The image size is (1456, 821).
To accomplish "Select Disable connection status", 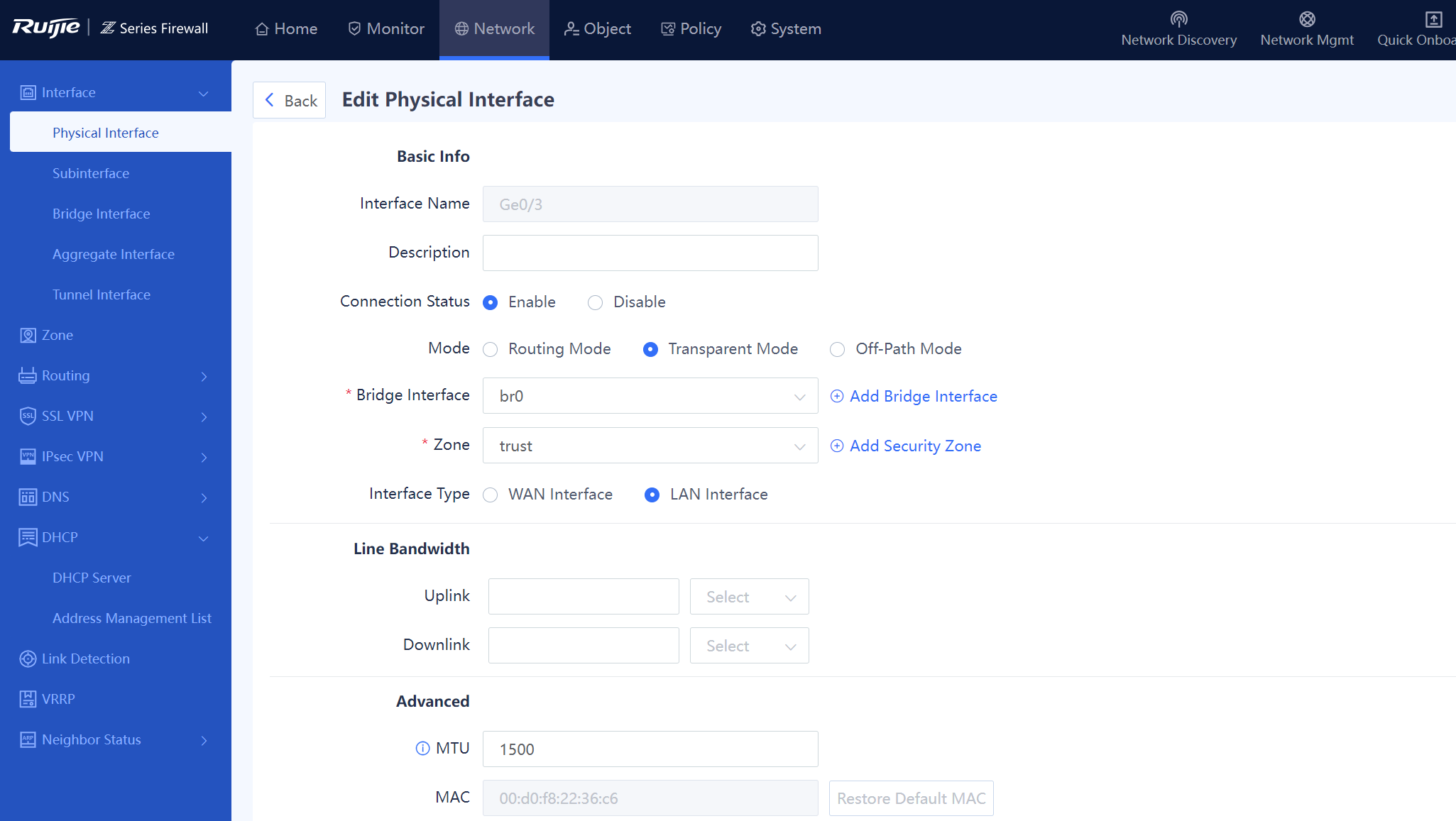I will (x=596, y=302).
